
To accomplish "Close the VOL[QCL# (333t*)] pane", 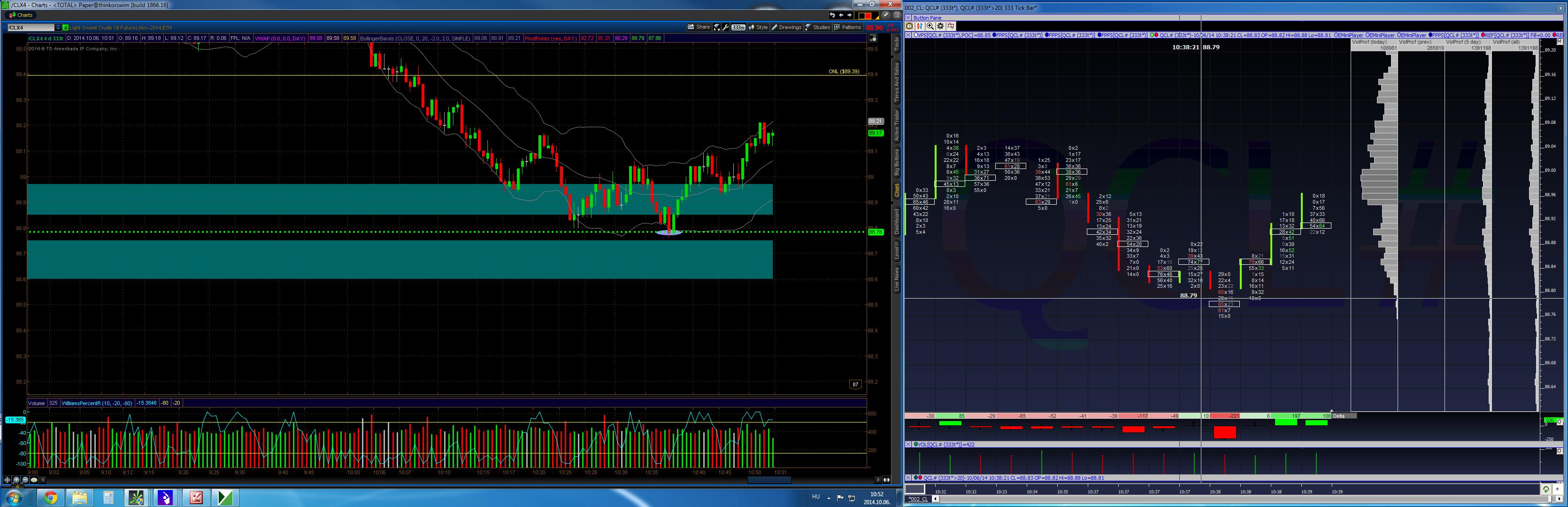I will point(909,444).
